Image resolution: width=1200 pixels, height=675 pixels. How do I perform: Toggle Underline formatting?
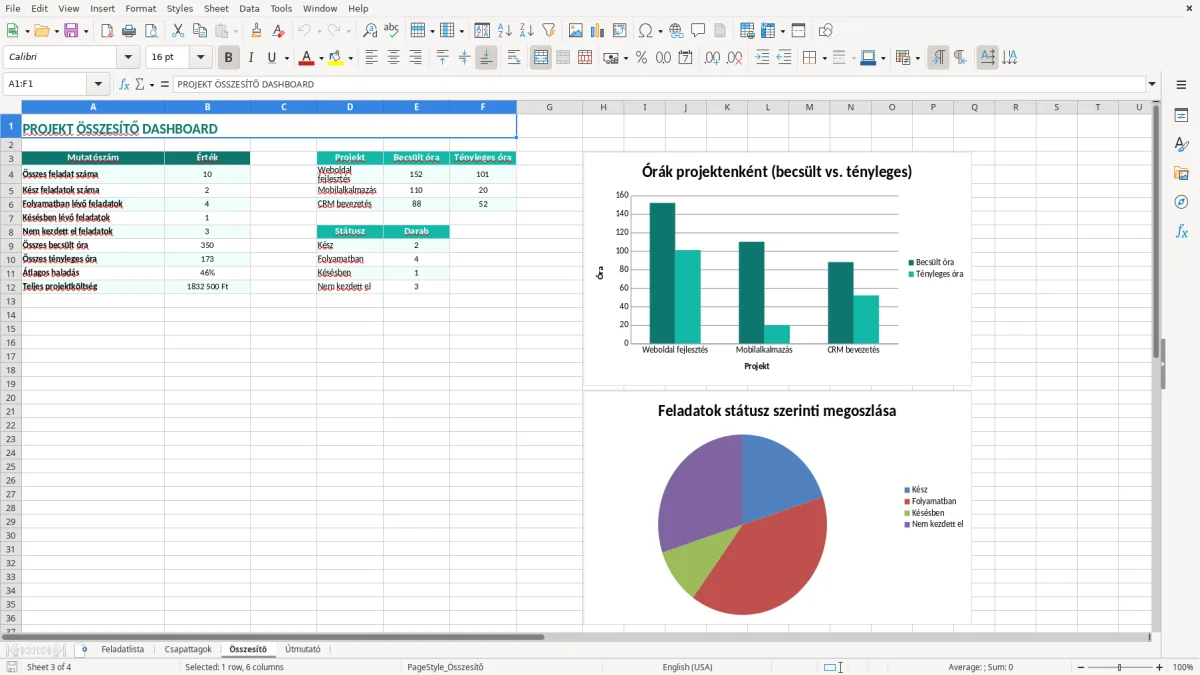pos(271,58)
